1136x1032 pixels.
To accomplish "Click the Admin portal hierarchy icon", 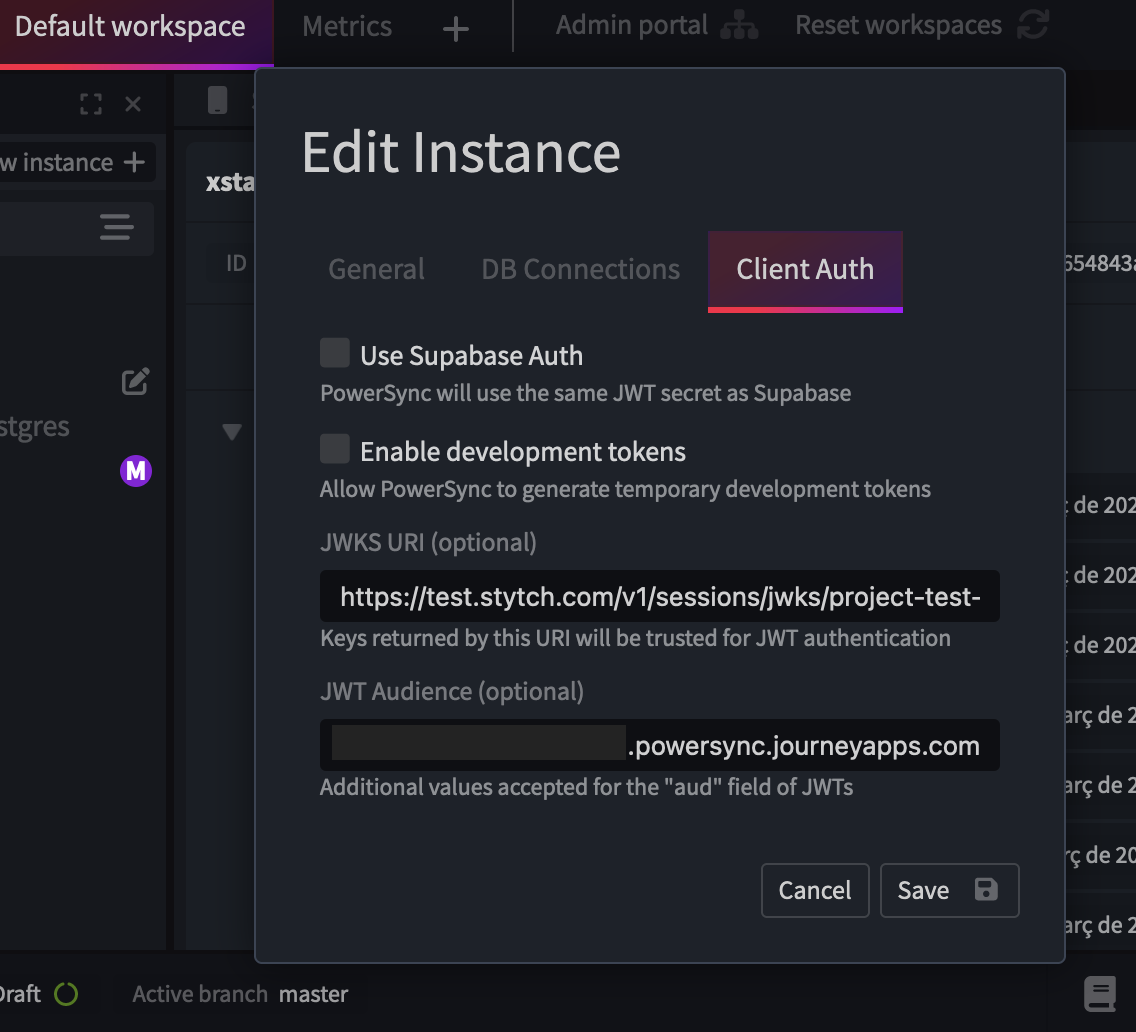I will pyautogui.click(x=739, y=25).
